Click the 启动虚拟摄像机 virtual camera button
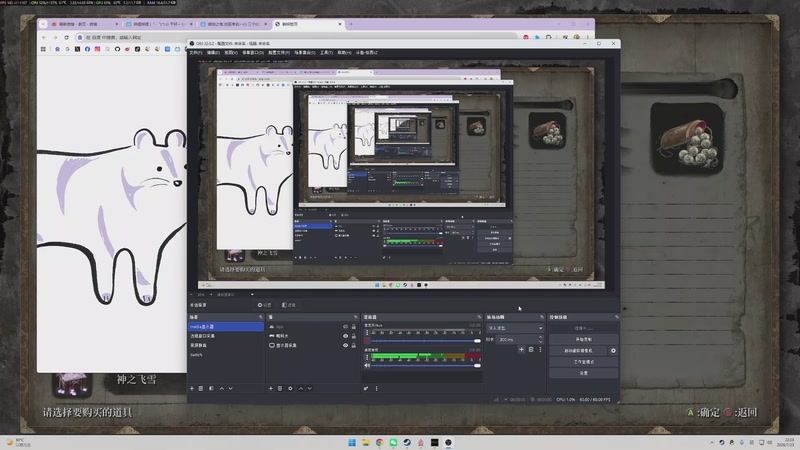Image resolution: width=800 pixels, height=450 pixels. (x=579, y=351)
